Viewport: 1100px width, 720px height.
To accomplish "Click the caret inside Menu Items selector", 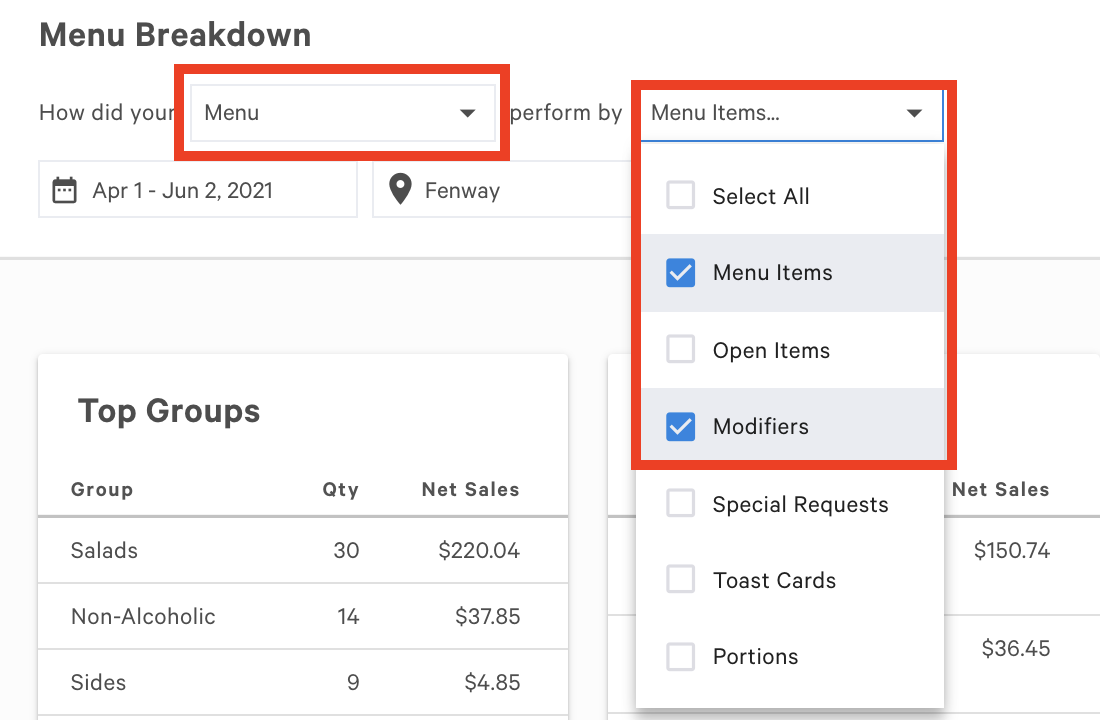I will (913, 114).
